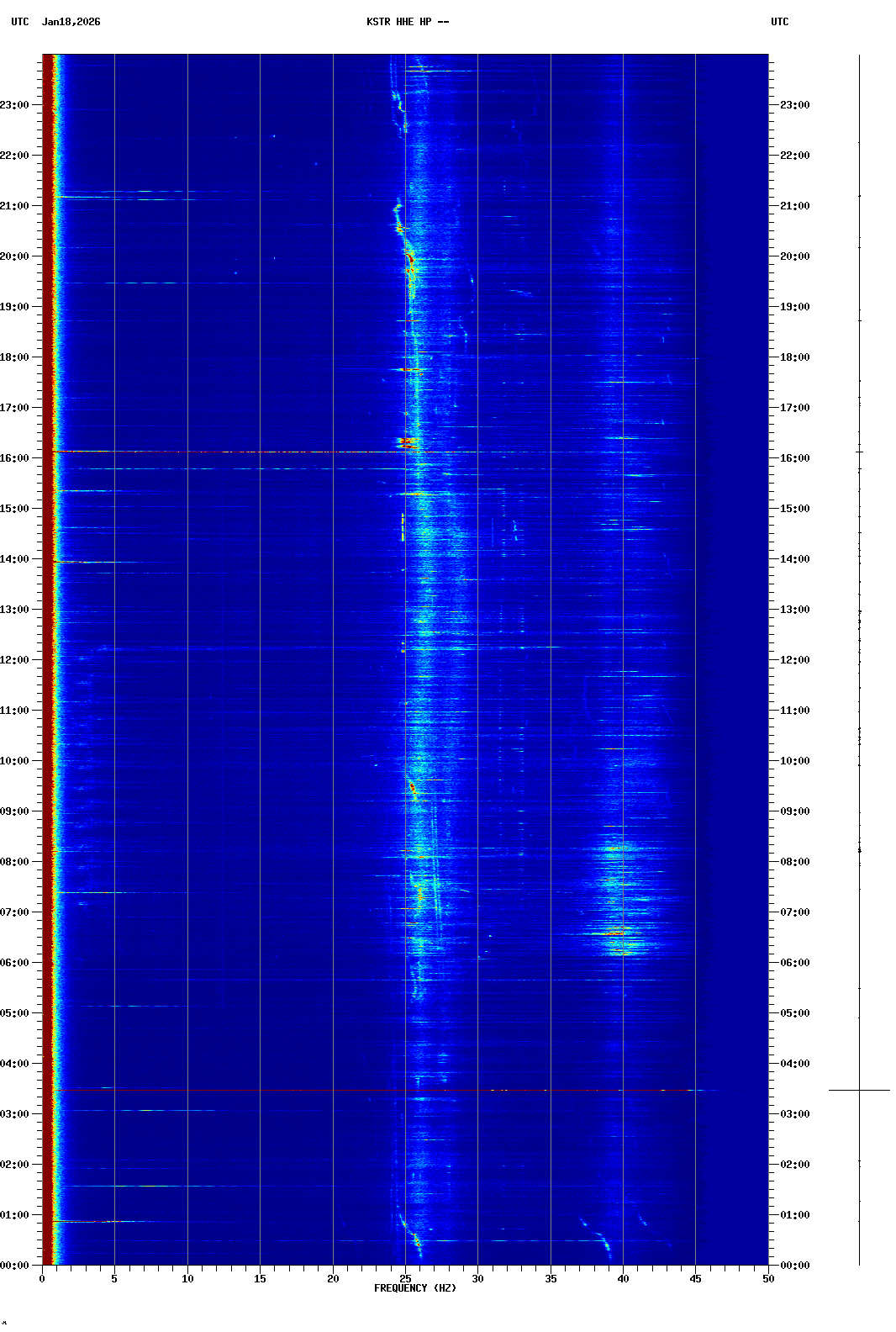Click the KSTR HHE HP station title
The image size is (896, 1332).
(408, 22)
